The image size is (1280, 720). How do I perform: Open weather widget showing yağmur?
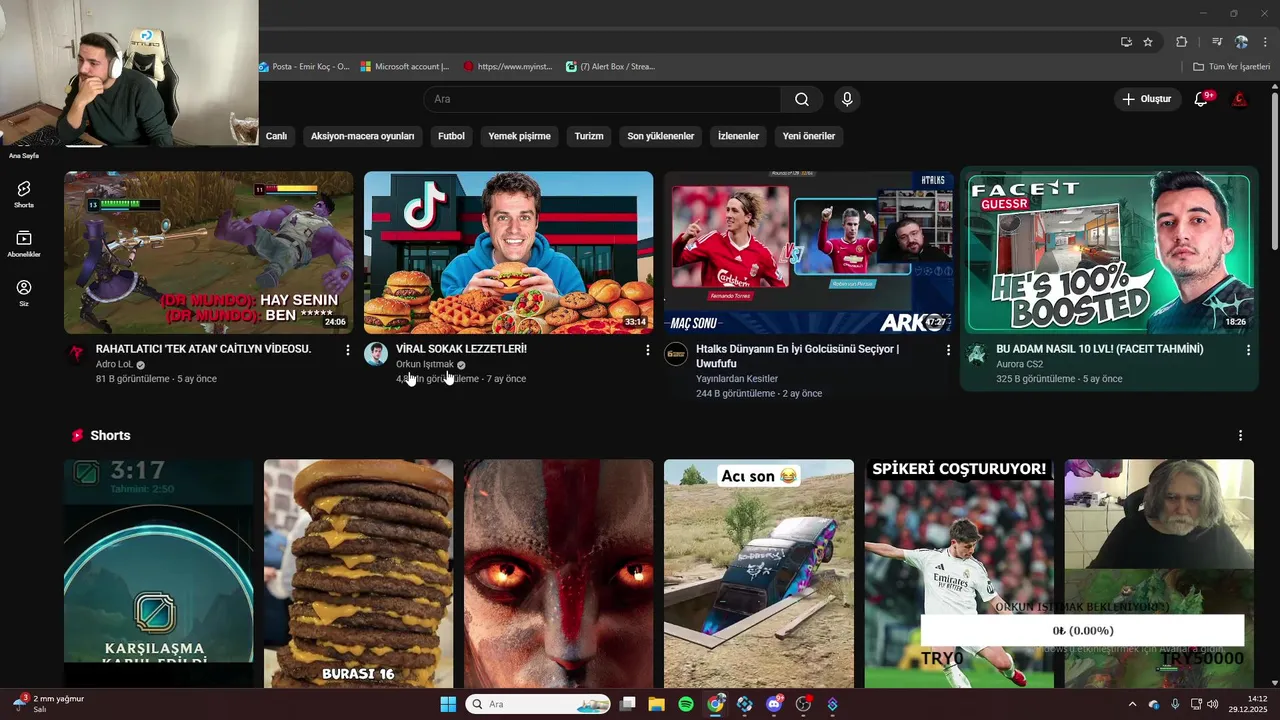(x=48, y=703)
